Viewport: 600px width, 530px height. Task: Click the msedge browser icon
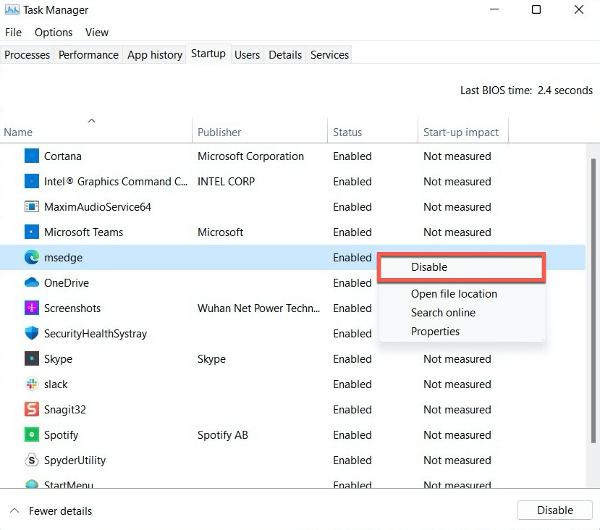[31, 257]
